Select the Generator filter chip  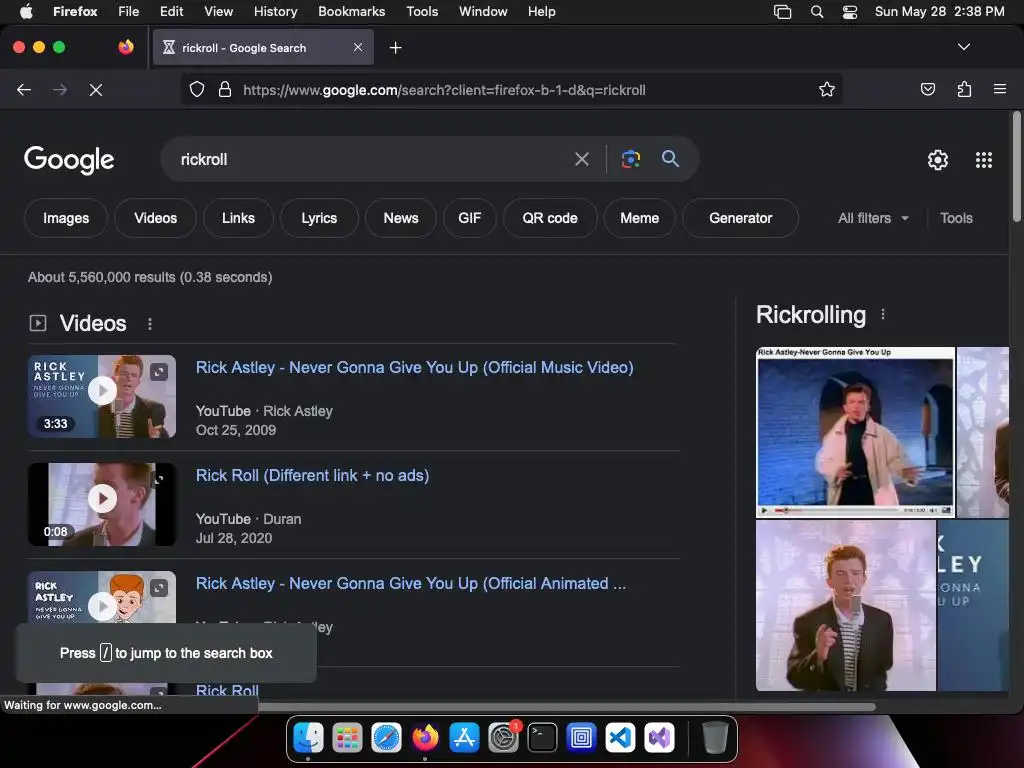[741, 218]
